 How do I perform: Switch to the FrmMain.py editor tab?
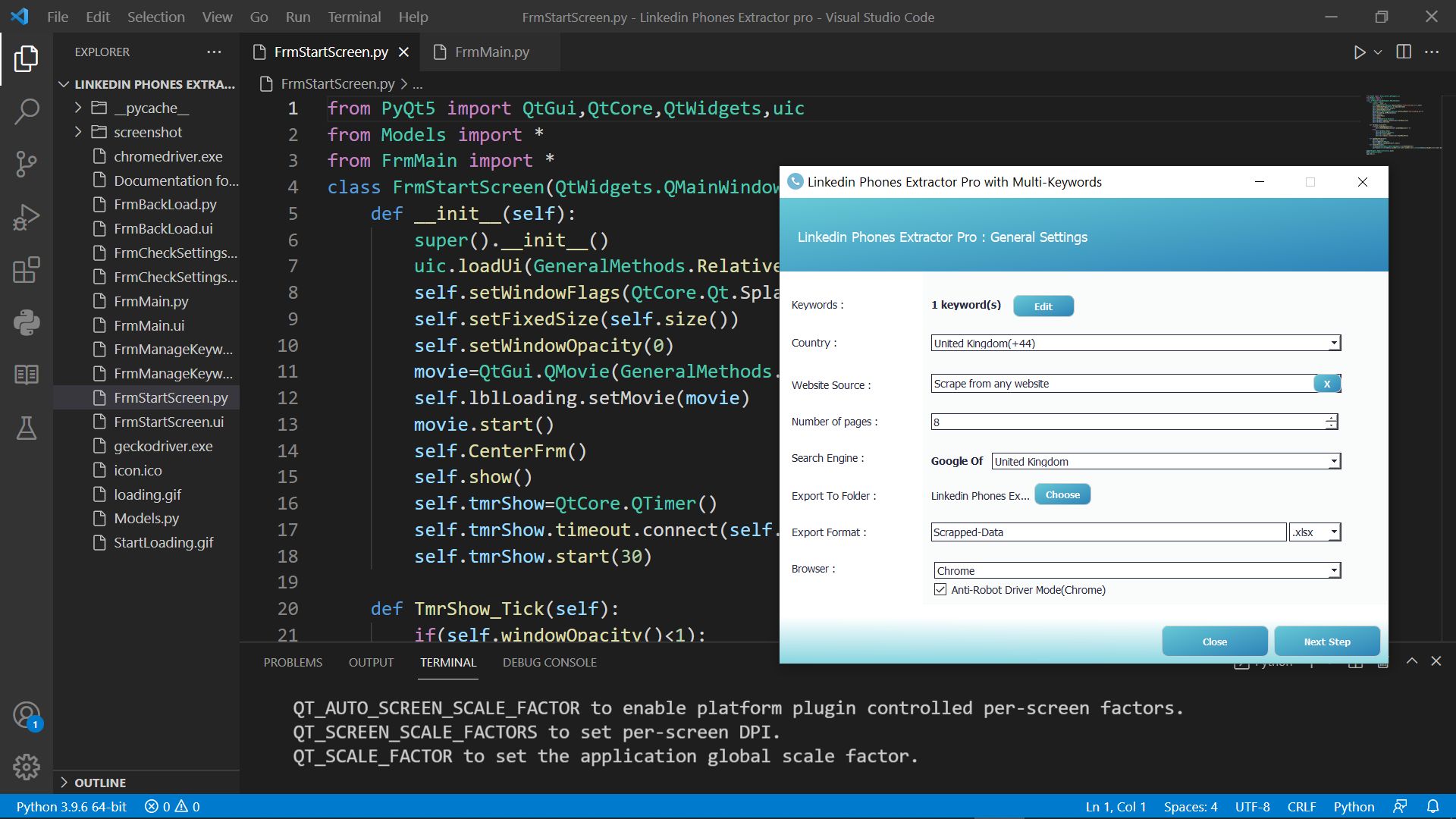[x=491, y=52]
